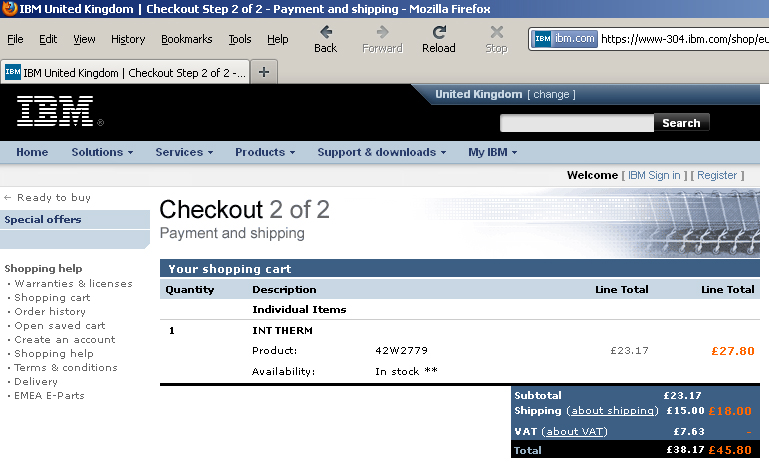Click the Stop loading icon

click(x=496, y=32)
